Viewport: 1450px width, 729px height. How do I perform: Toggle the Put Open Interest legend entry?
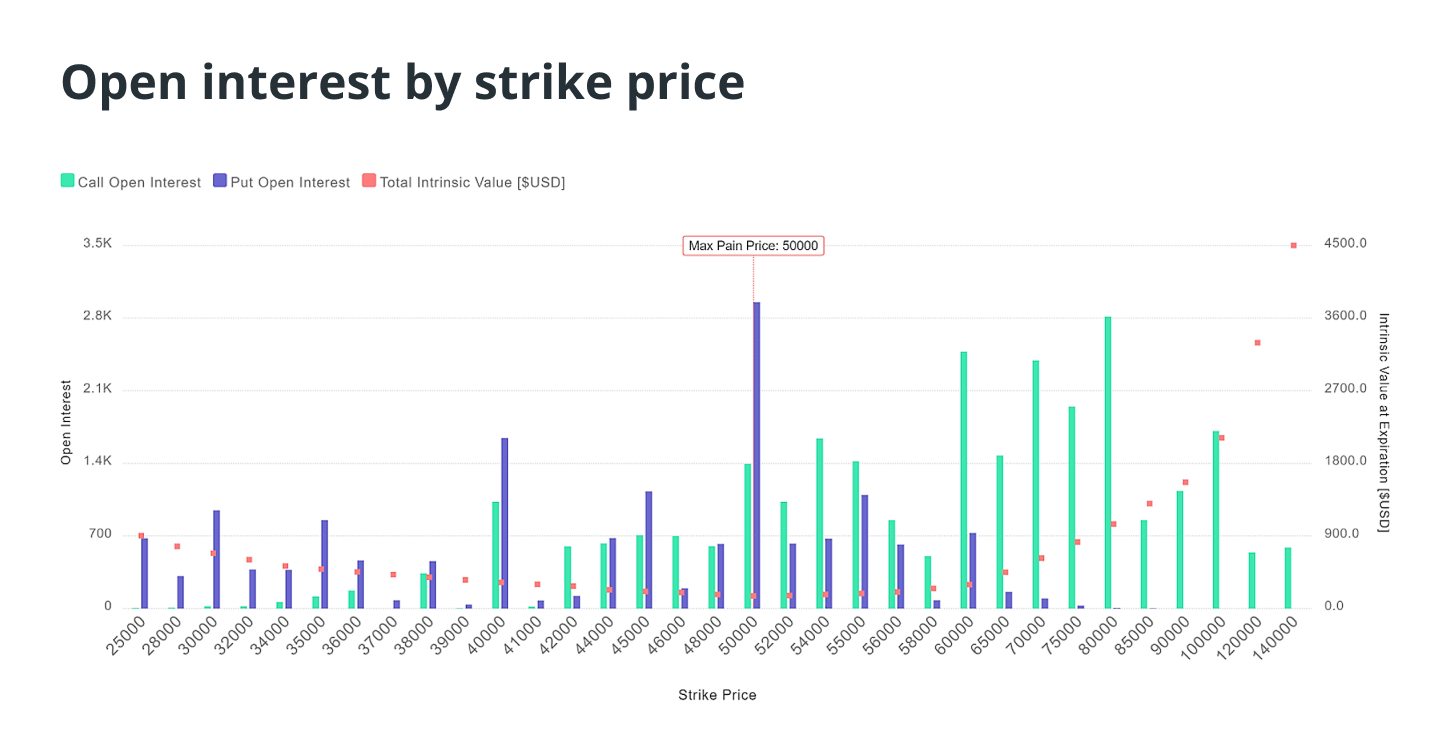tap(282, 182)
